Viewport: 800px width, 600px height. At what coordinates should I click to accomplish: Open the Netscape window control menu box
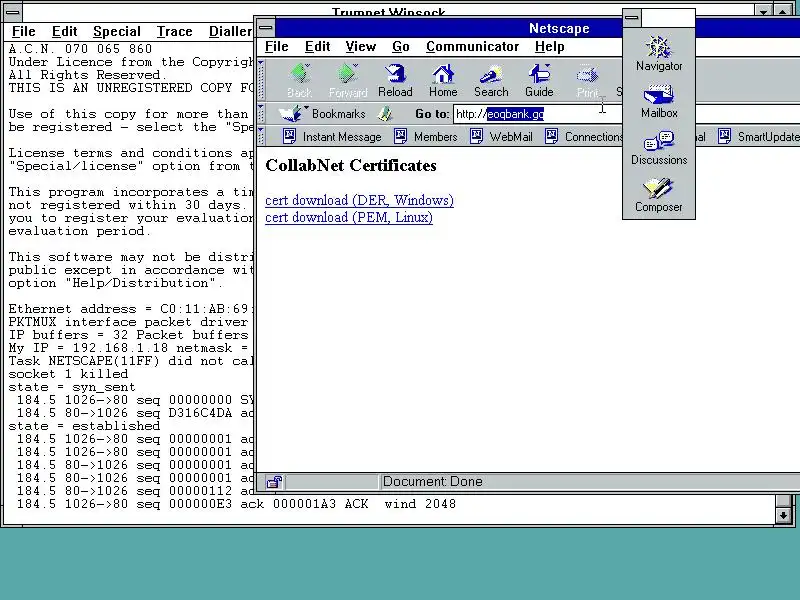[x=265, y=28]
